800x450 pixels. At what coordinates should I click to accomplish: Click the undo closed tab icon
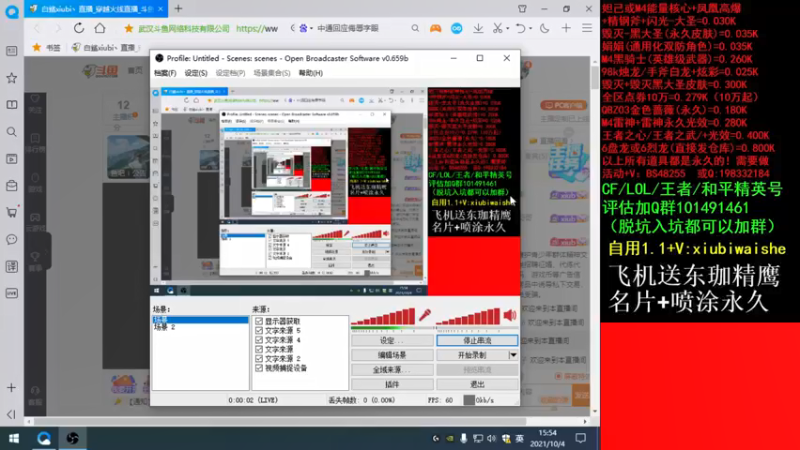tap(520, 29)
